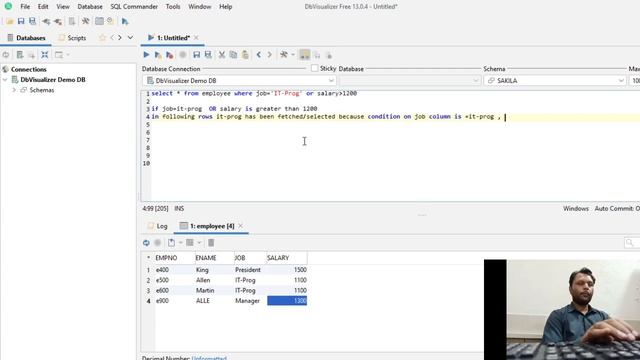Click the editor toolbar Save script icon
The height and width of the screenshot is (360, 640).
196,55
